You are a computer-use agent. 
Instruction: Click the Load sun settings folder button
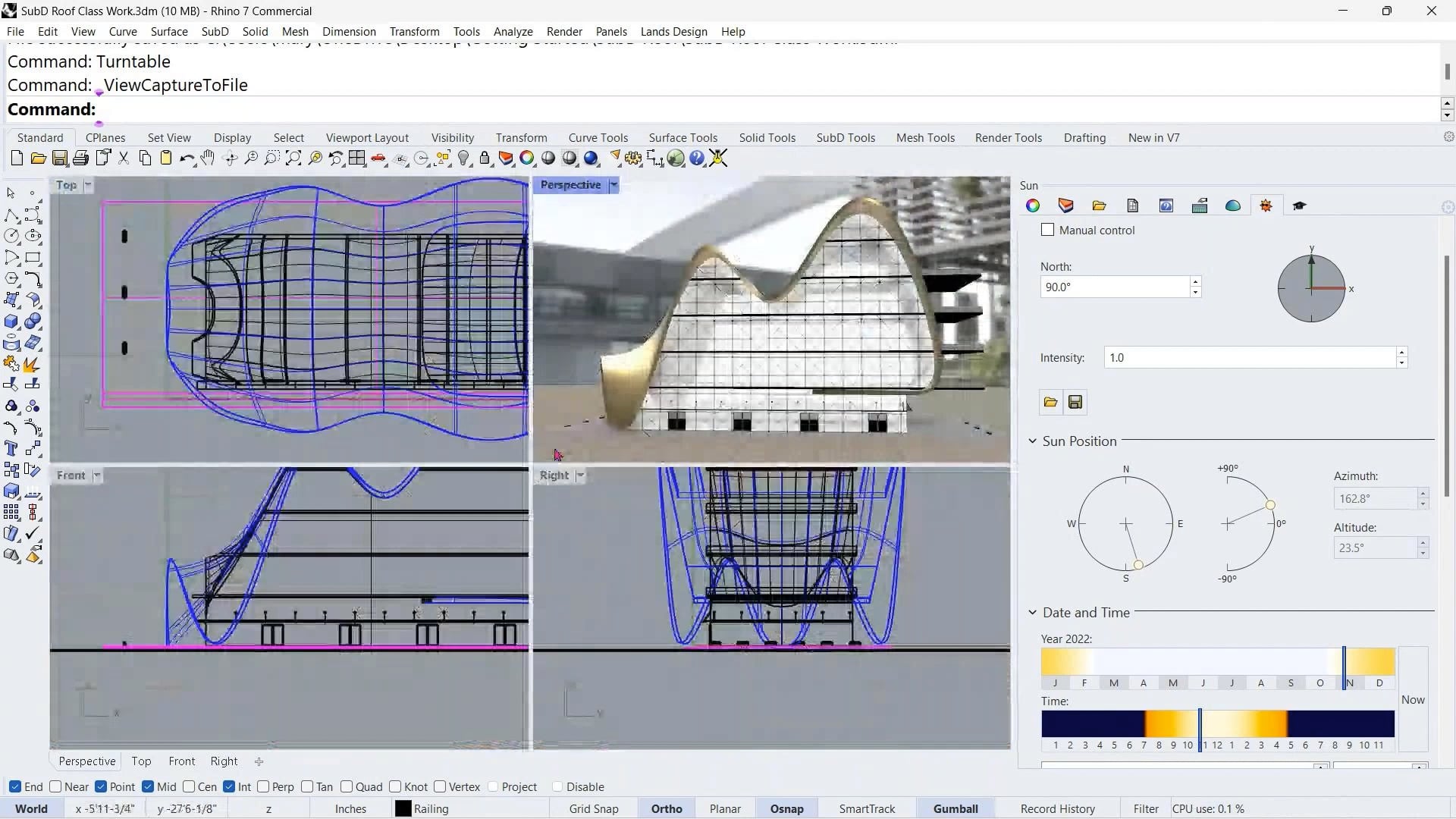point(1050,402)
